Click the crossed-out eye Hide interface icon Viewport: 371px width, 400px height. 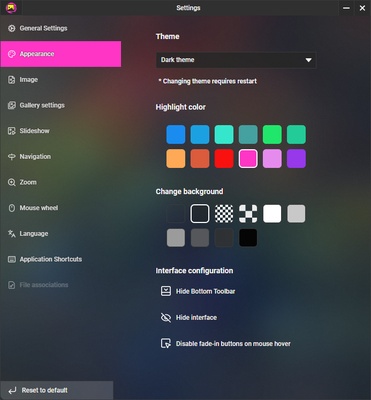coord(166,317)
